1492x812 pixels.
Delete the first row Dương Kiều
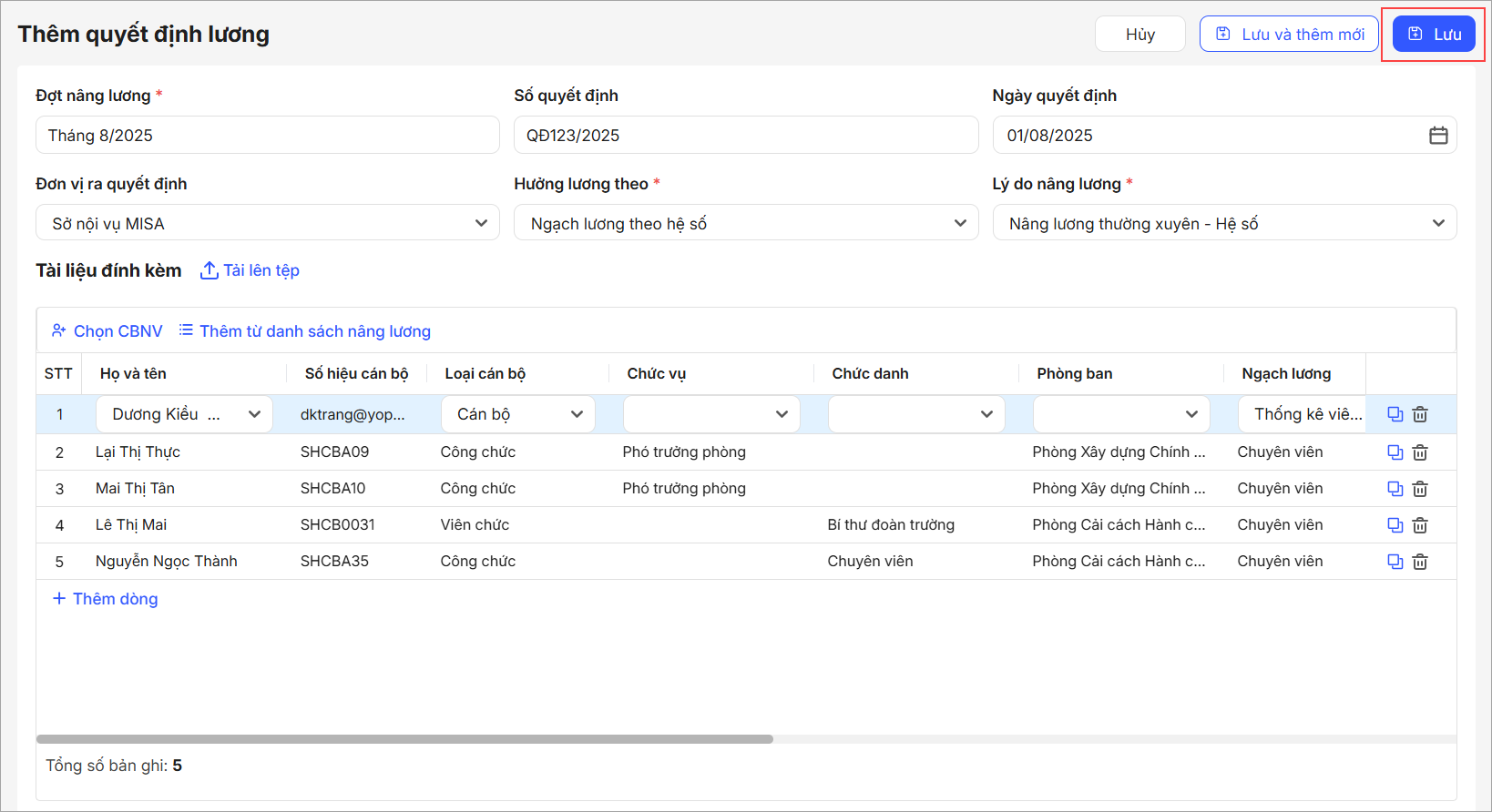(1420, 414)
